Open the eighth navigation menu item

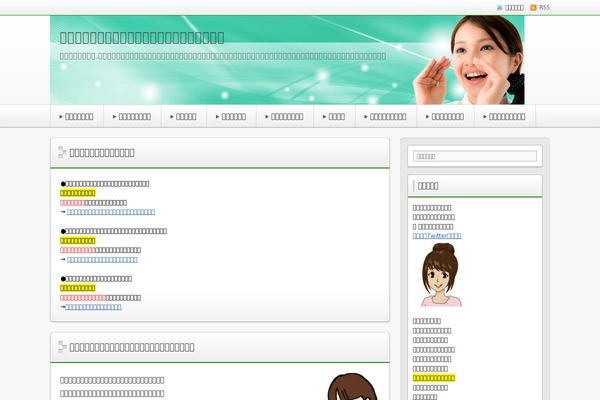pos(445,116)
